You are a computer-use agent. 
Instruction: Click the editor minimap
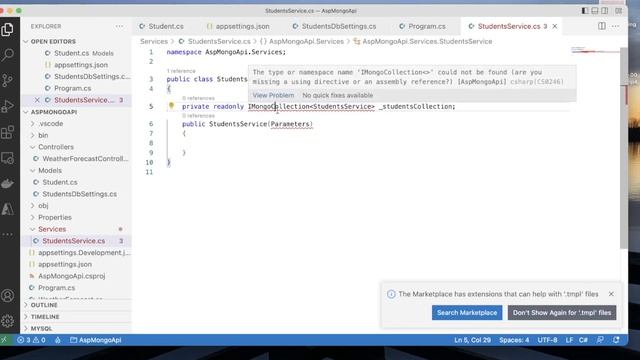pos(595,51)
